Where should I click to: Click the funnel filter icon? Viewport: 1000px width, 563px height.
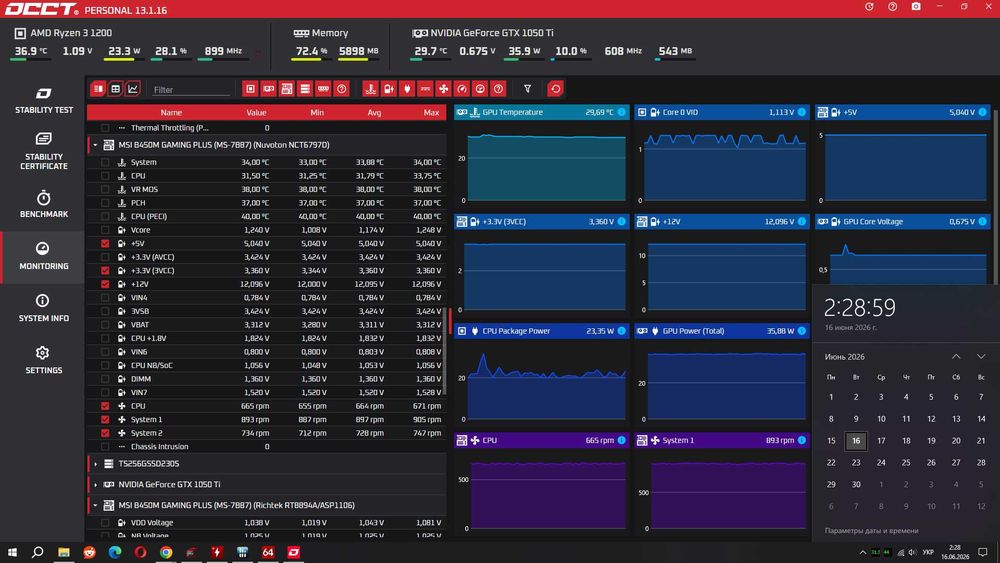point(527,89)
